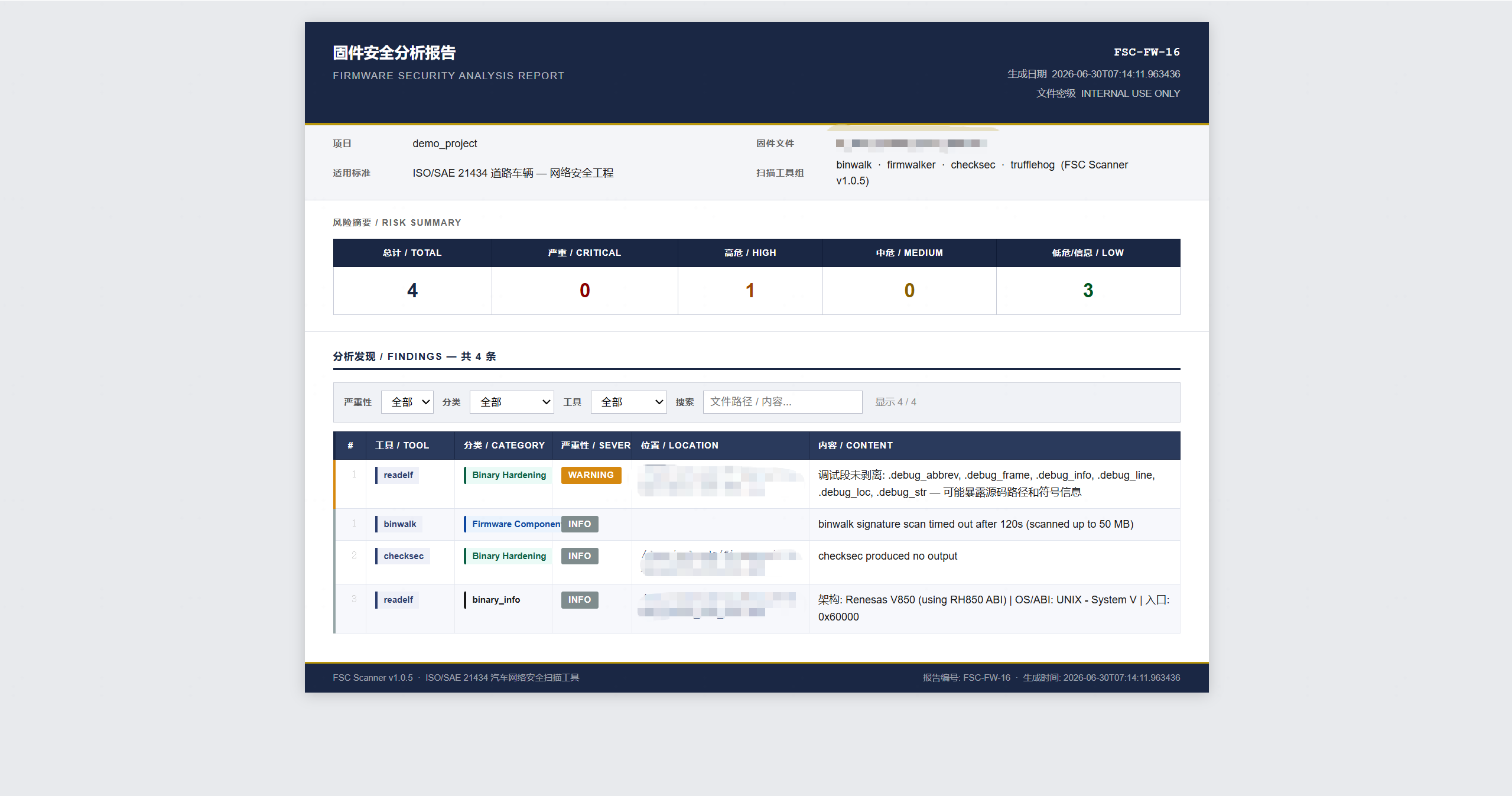Click the 固件安全分析报告 report title
The width and height of the screenshot is (1512, 796).
click(x=394, y=53)
